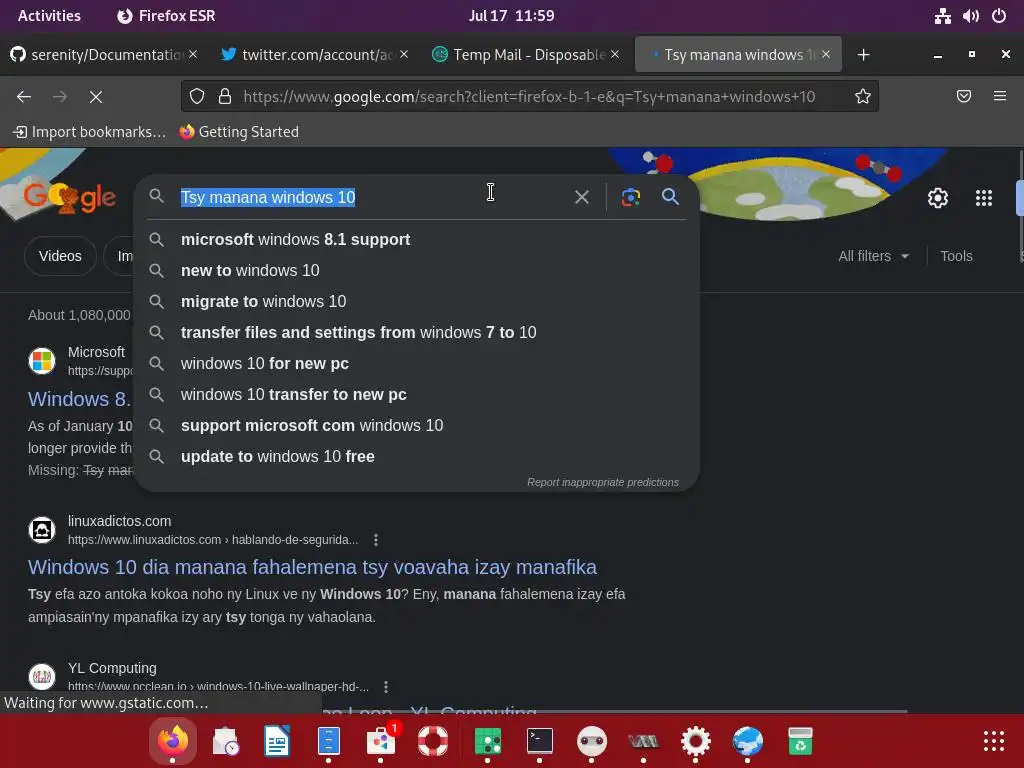Expand the All filters dropdown
Image resolution: width=1024 pixels, height=768 pixels.
873,256
